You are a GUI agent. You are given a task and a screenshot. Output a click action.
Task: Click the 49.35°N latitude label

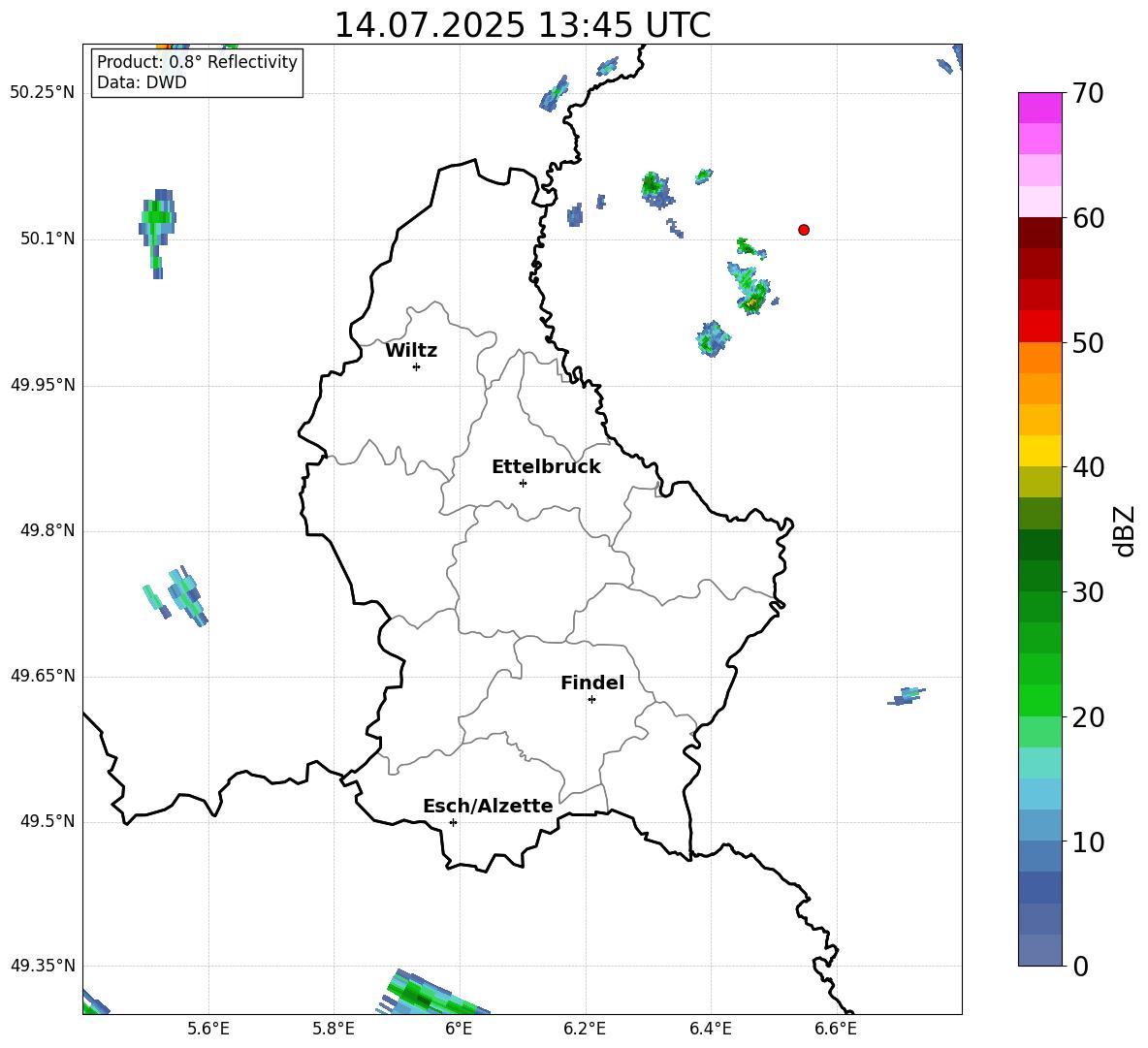42,966
